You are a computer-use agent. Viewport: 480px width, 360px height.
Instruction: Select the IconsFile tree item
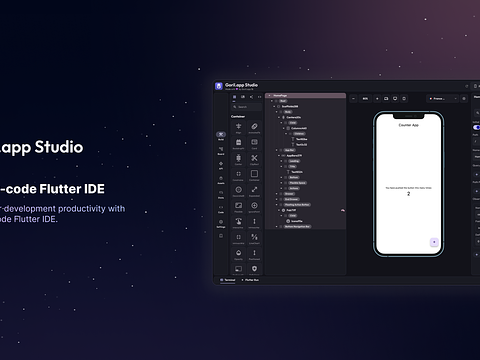tap(294, 221)
